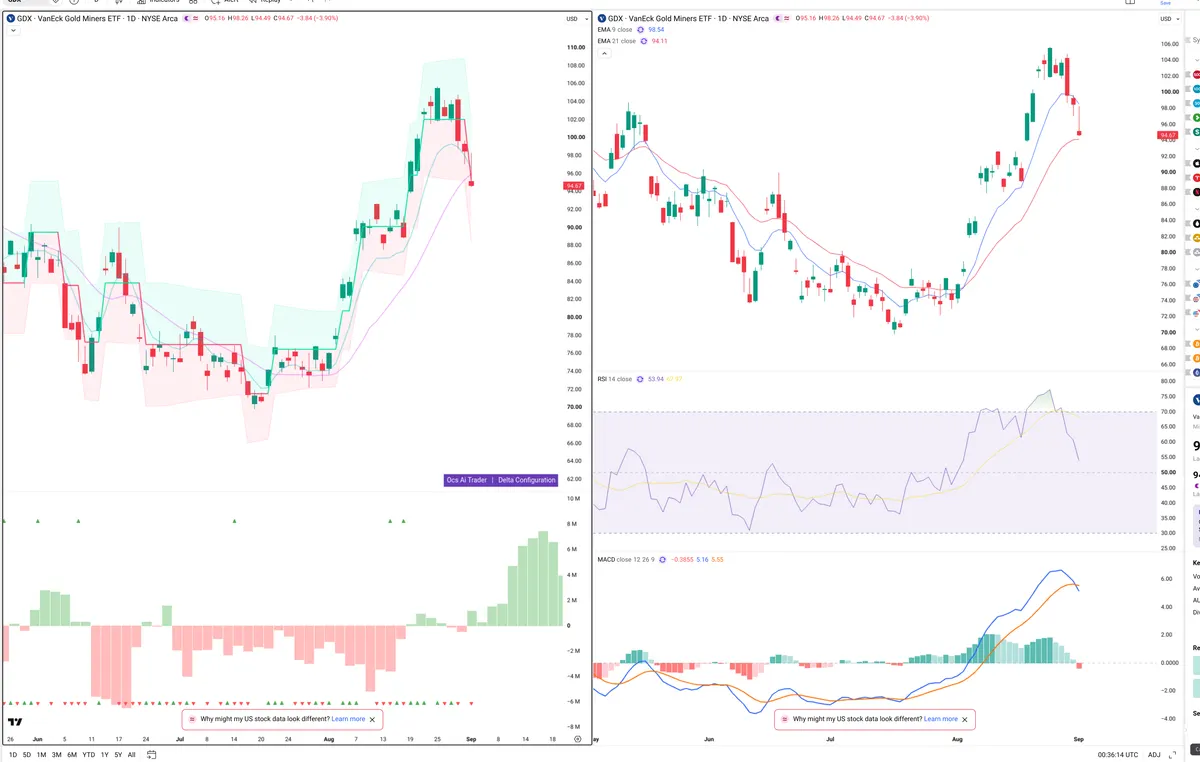
Task: Select the RSI 14 close legend label
Action: coord(615,379)
